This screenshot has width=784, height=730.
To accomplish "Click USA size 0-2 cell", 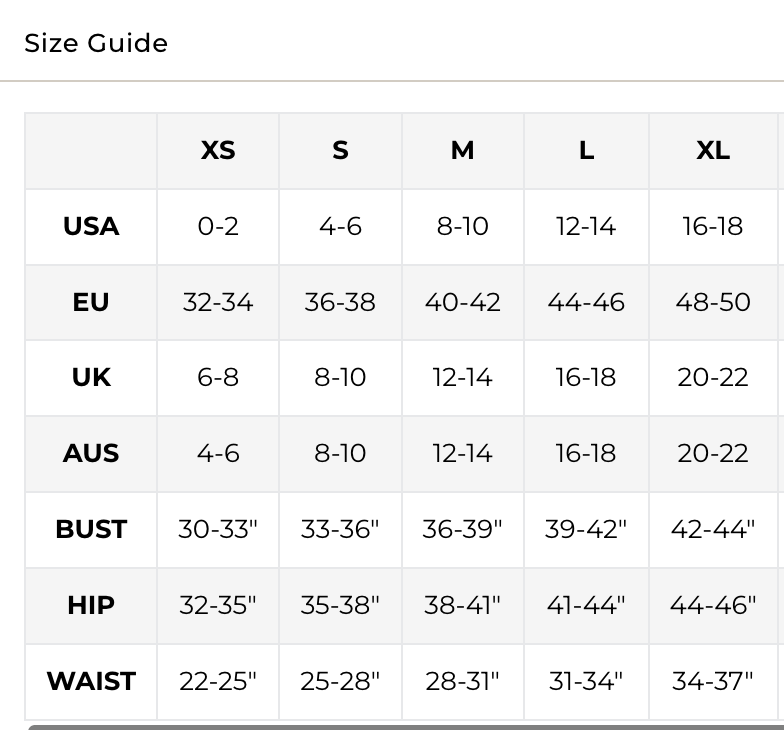I will [218, 226].
